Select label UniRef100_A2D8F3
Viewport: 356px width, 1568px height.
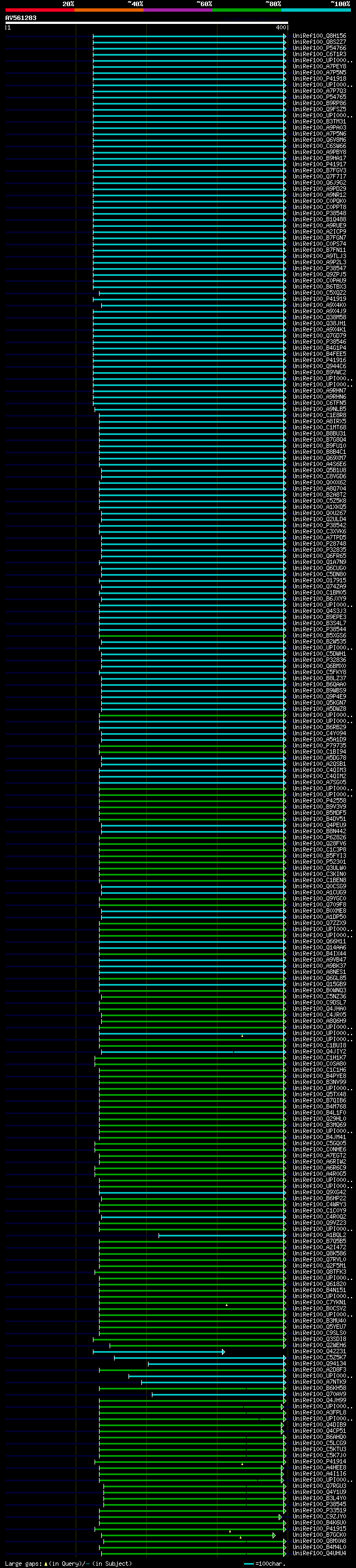(x=319, y=1370)
